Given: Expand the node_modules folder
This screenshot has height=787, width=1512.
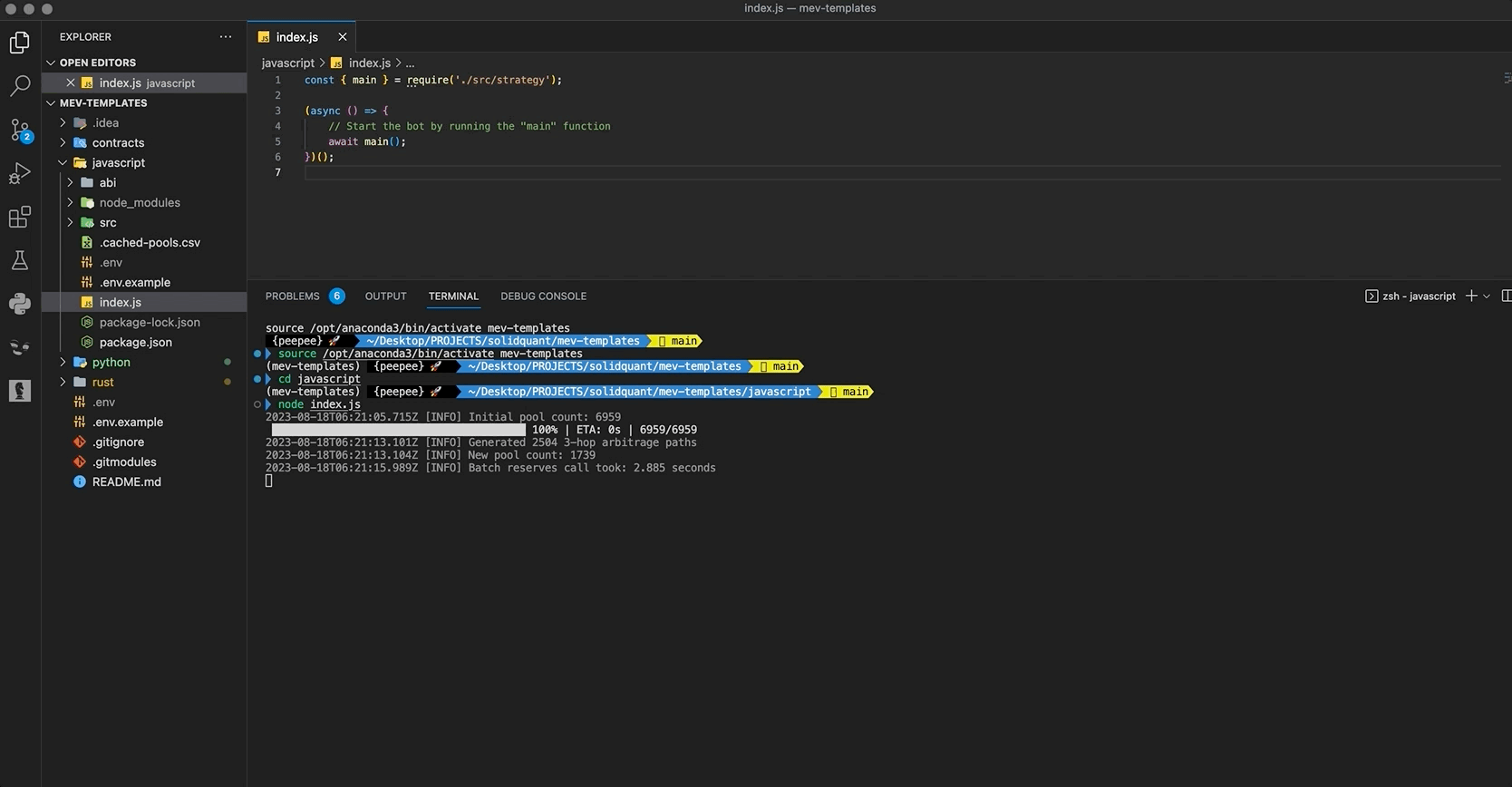Looking at the screenshot, I should [139, 202].
